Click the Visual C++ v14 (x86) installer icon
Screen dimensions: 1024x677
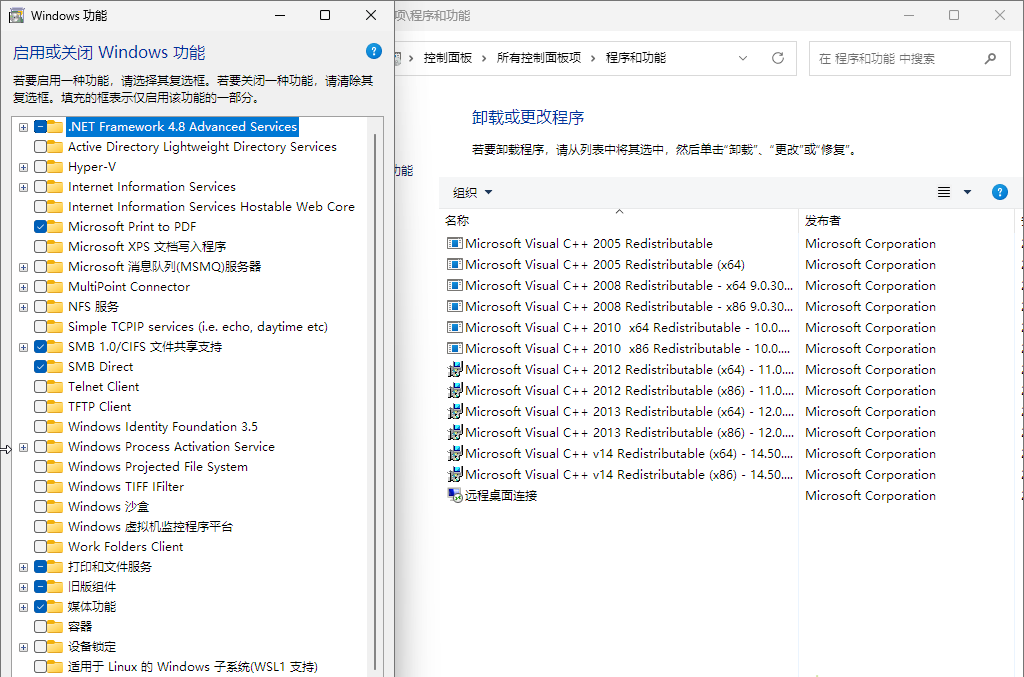click(455, 475)
